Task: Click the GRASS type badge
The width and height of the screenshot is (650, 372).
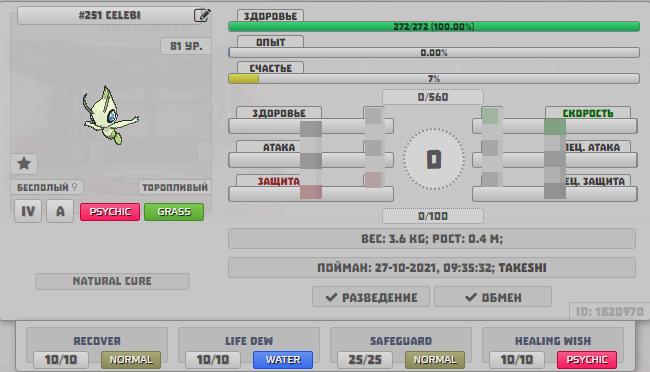Action: click(174, 212)
